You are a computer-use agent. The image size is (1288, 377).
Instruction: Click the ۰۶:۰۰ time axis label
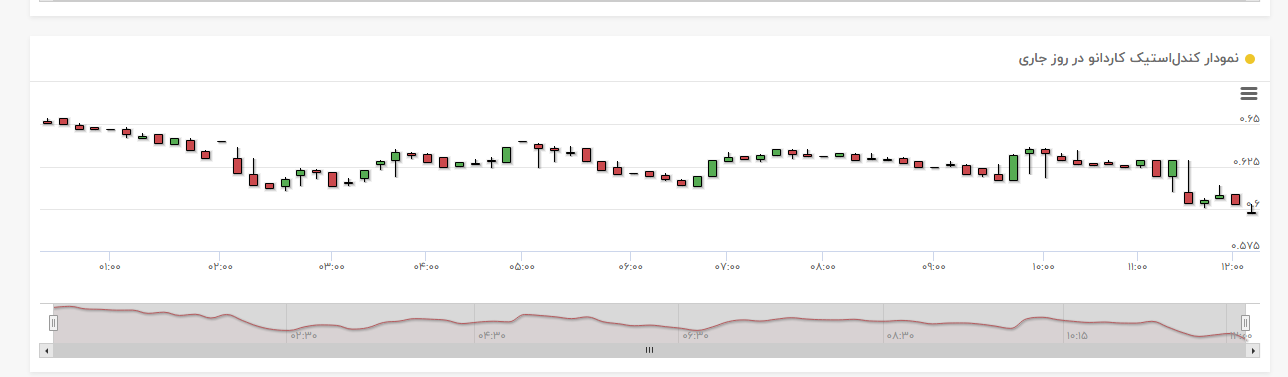tap(631, 267)
